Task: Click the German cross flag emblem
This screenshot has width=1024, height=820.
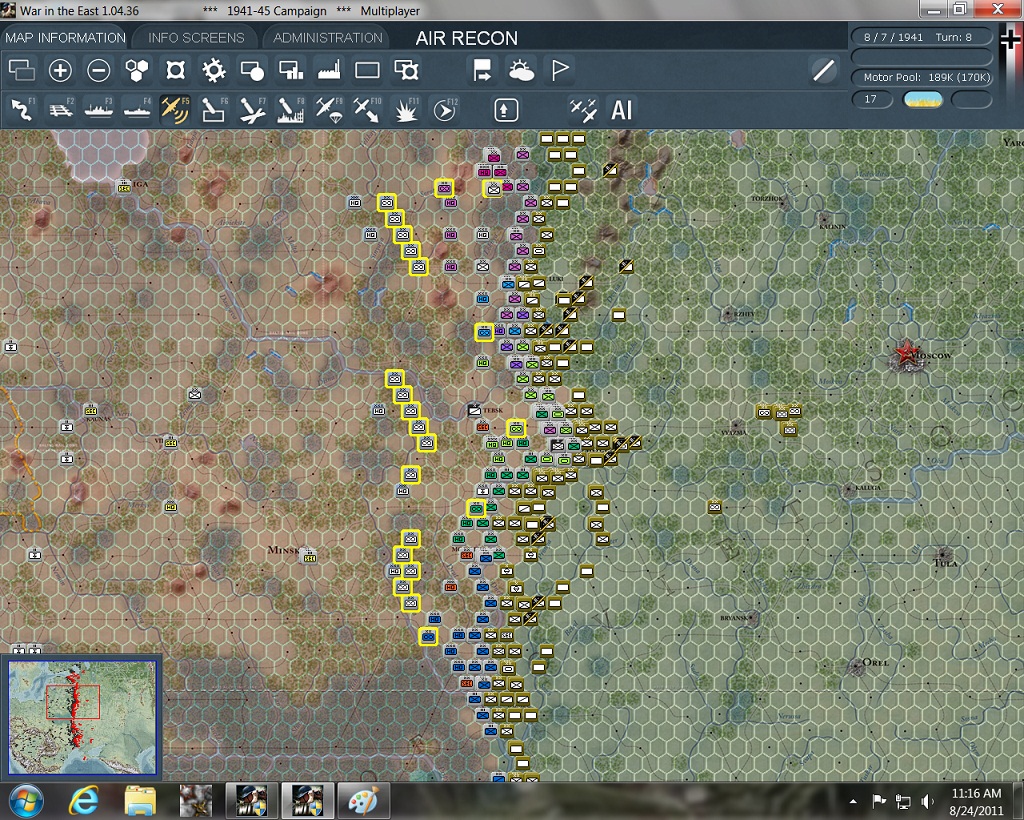Action: pyautogui.click(x=1010, y=41)
